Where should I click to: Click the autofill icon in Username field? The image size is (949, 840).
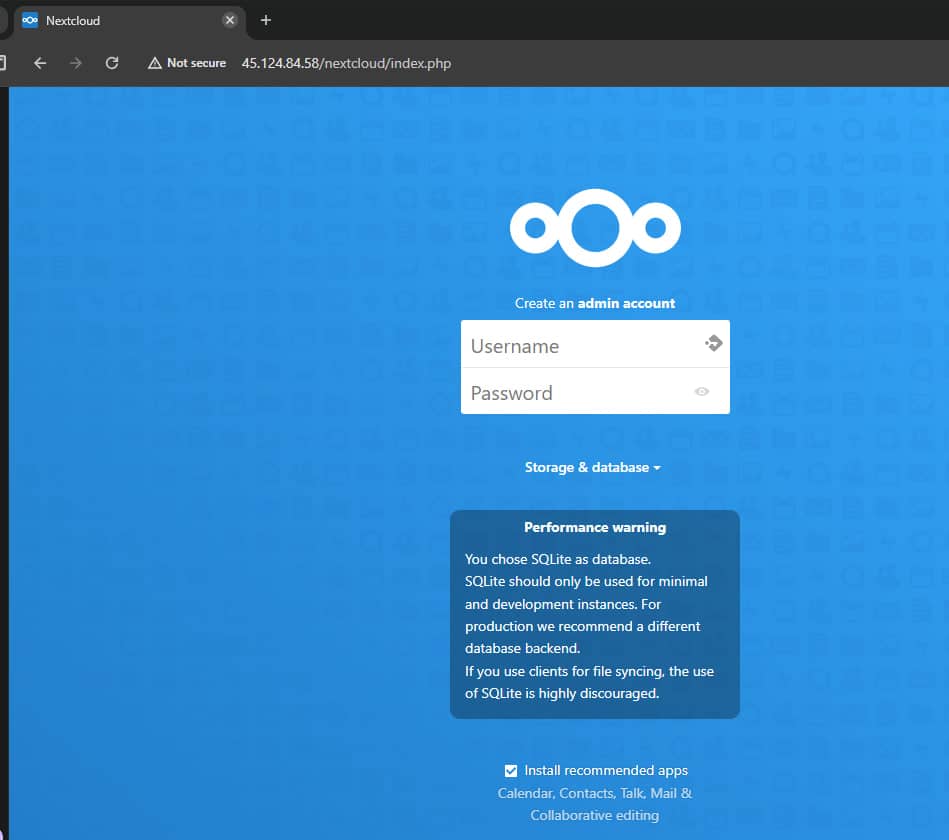[714, 343]
